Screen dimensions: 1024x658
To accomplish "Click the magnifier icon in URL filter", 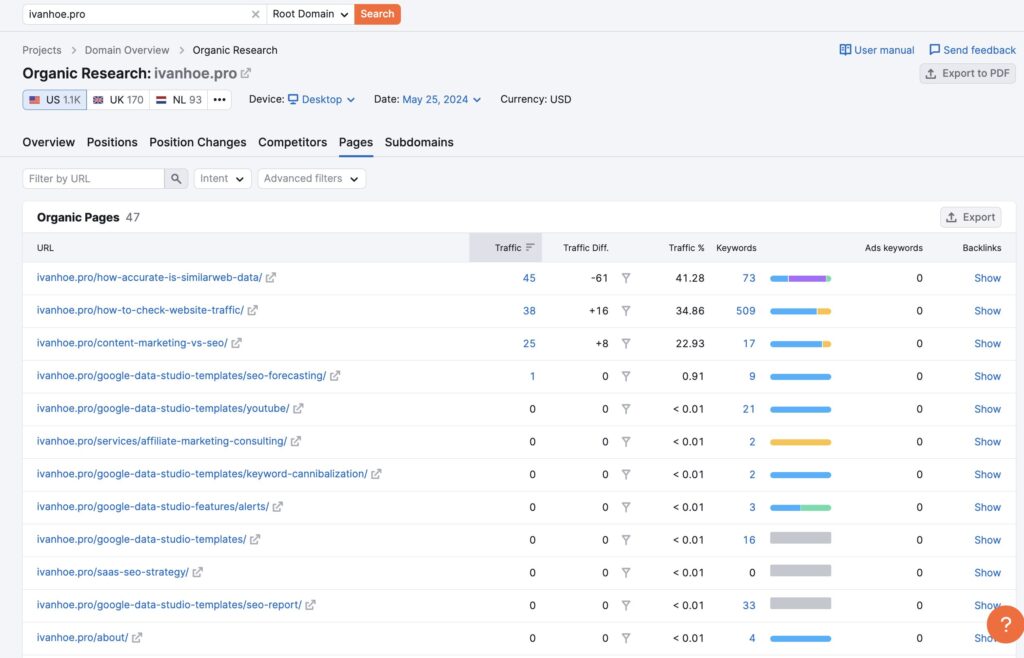I will 176,179.
